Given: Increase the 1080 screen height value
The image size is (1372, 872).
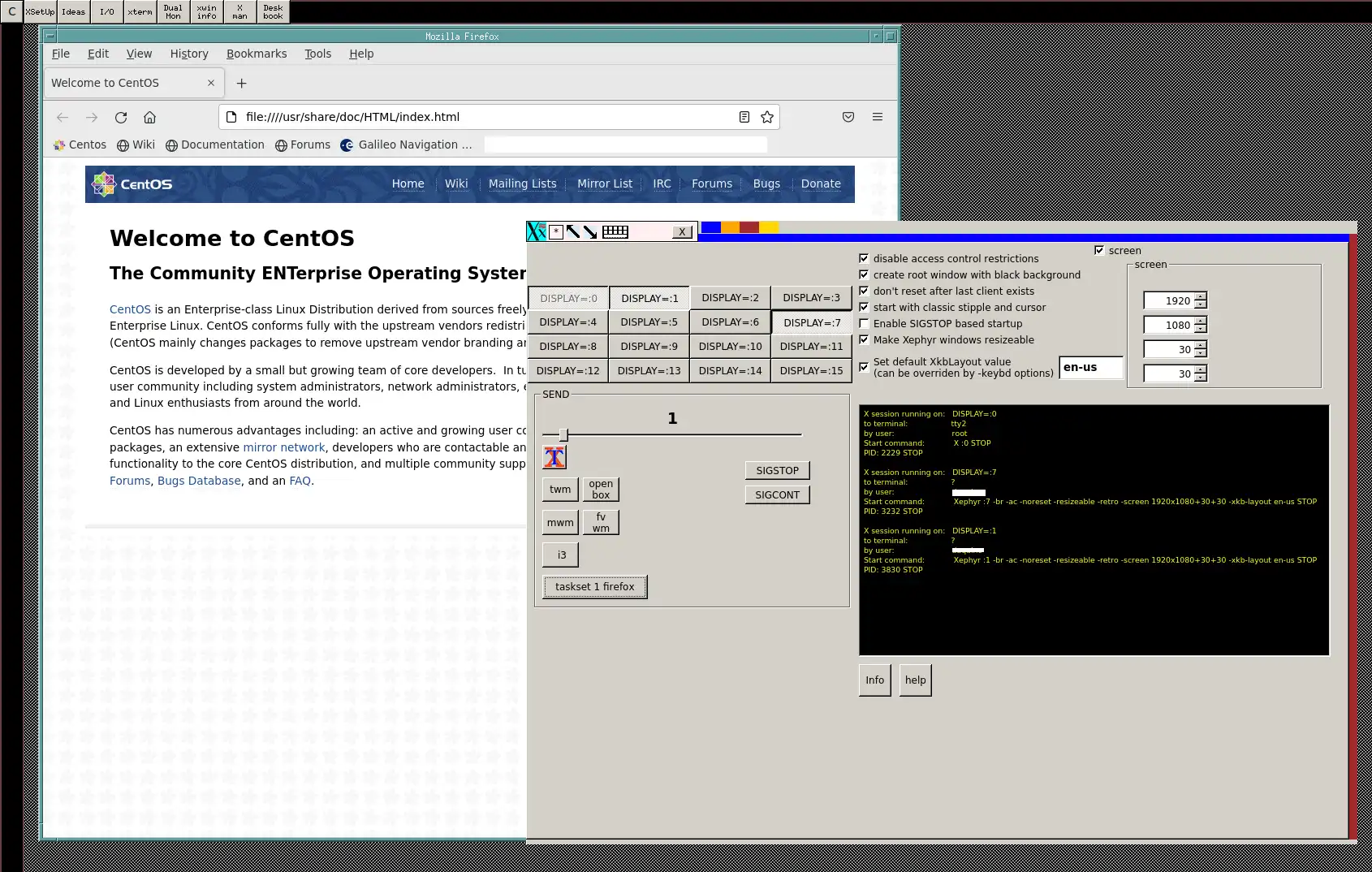Looking at the screenshot, I should 1201,321.
